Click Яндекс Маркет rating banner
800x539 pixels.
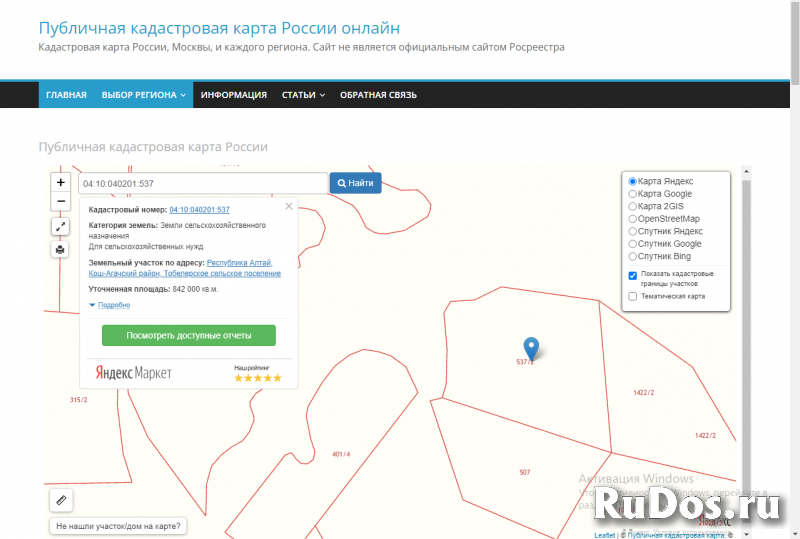click(x=189, y=373)
